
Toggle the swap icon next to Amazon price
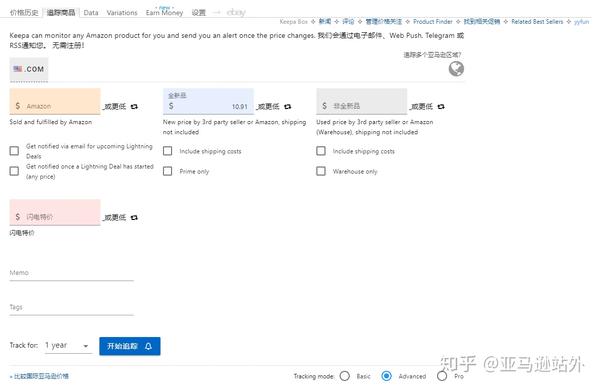pyautogui.click(x=134, y=106)
